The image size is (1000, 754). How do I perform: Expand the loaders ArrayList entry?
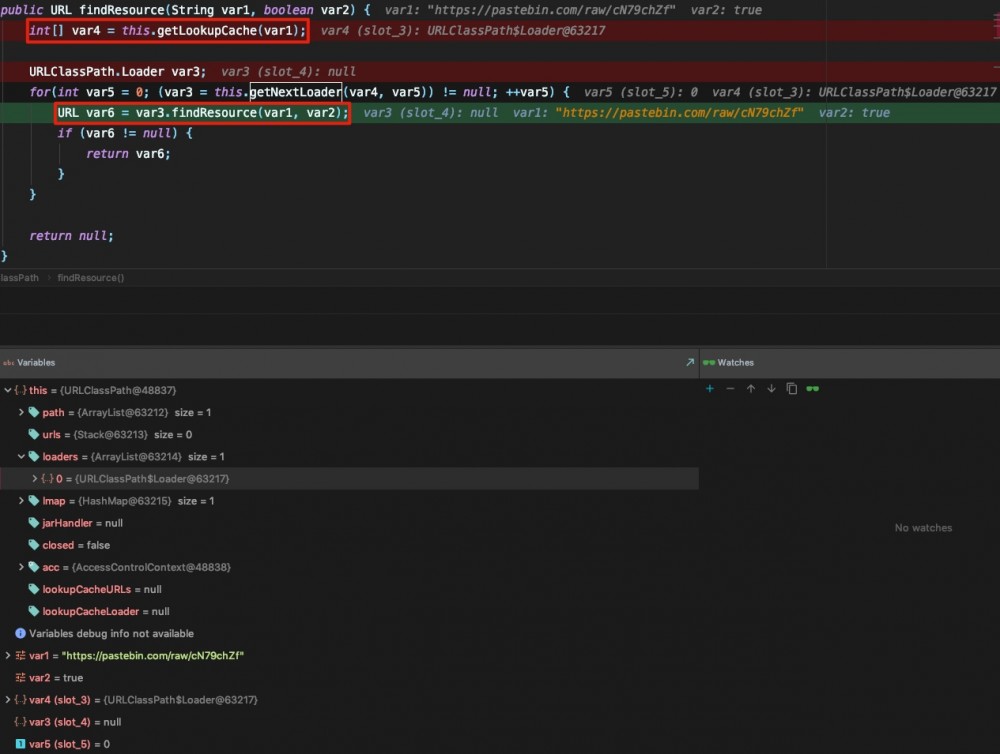click(x=21, y=456)
